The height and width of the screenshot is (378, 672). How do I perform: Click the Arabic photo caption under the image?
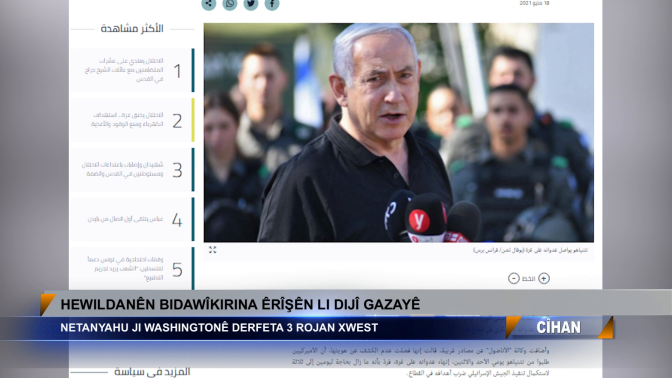(531, 250)
